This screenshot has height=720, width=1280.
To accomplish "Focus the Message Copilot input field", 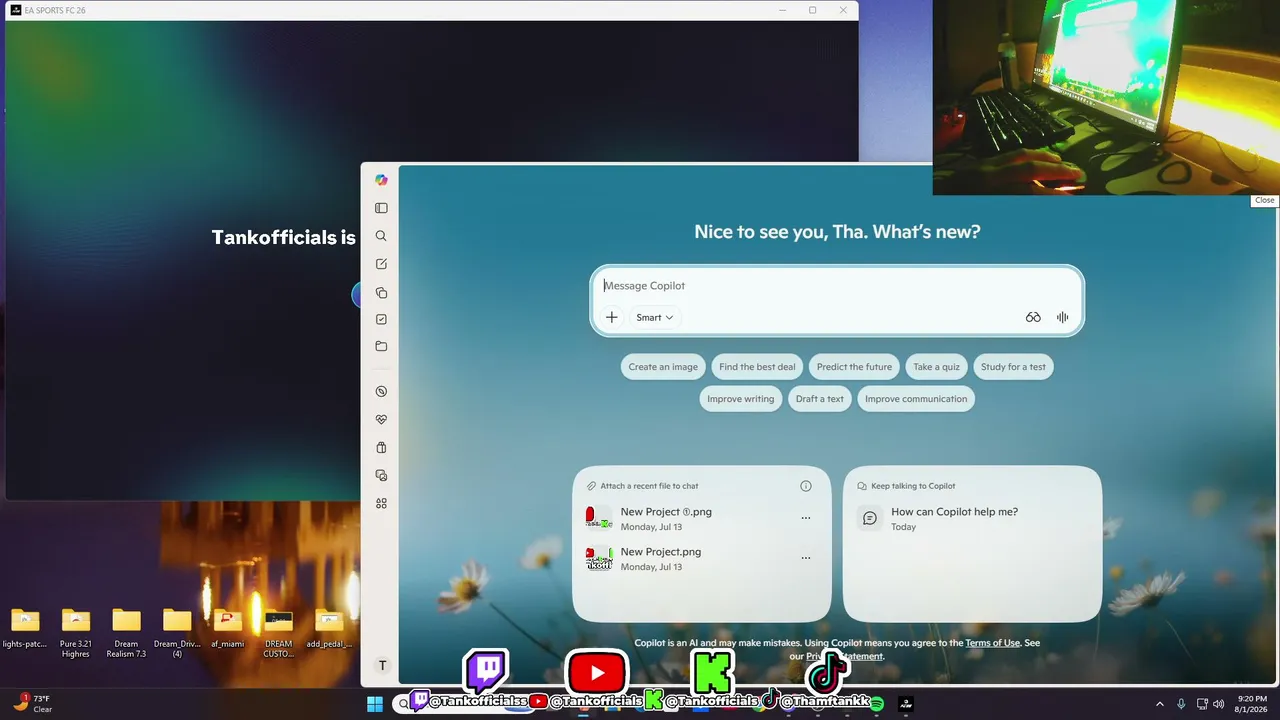I will (836, 286).
